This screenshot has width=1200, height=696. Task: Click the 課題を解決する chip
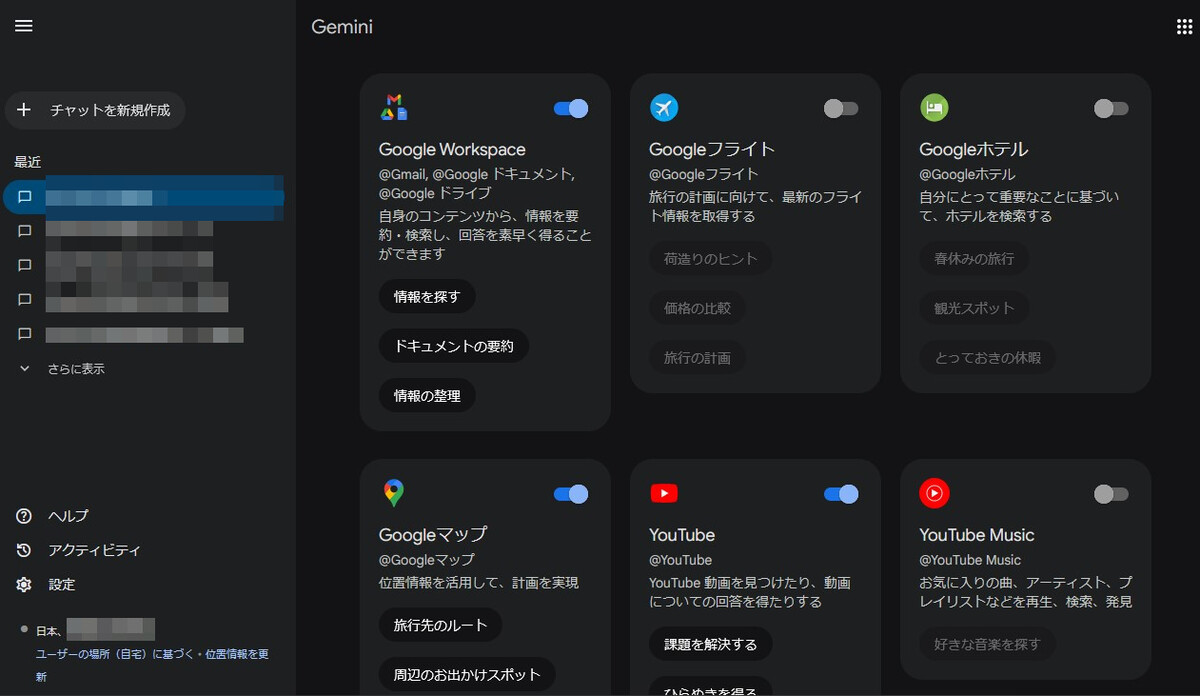710,644
